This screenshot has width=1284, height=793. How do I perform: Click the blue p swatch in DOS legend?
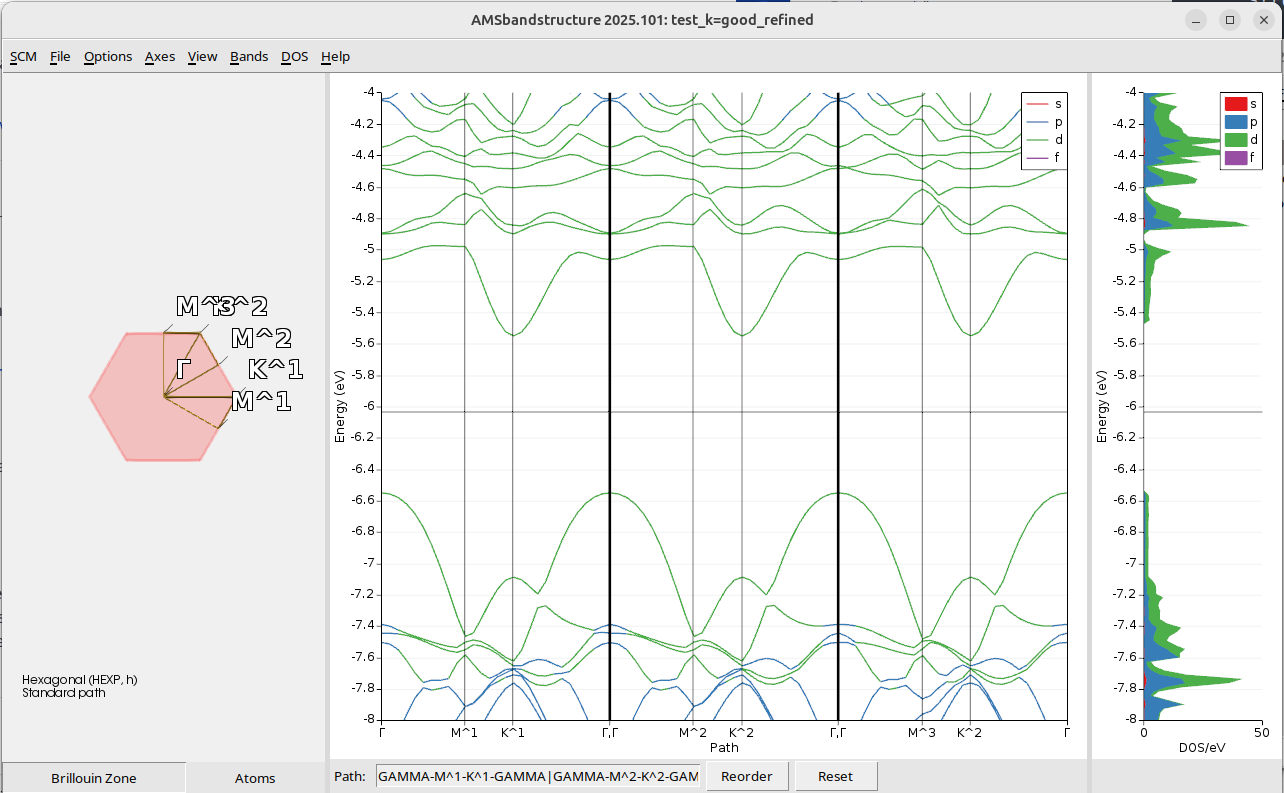[1235, 122]
